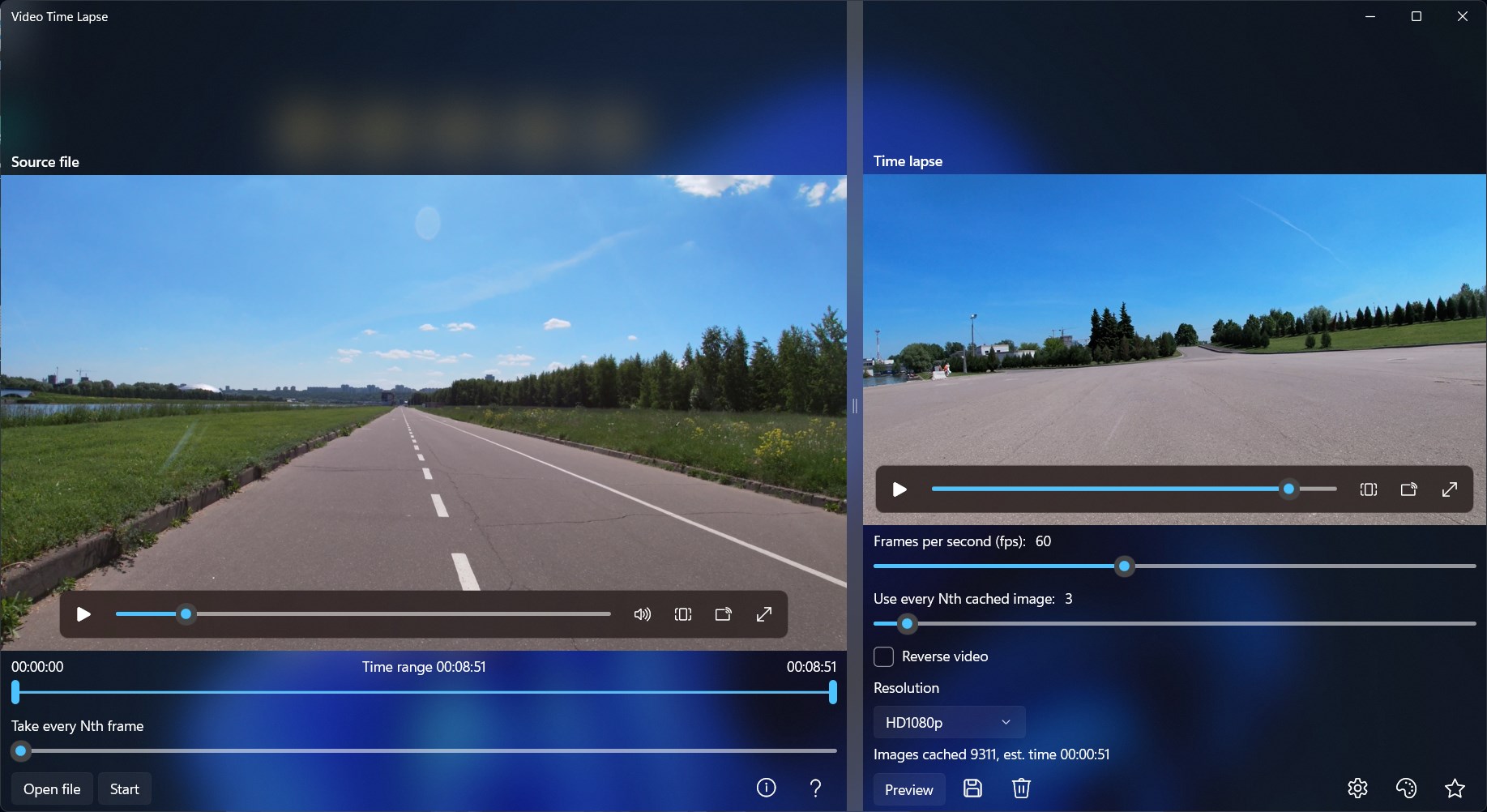Show the info circle icon dialog

tap(766, 788)
